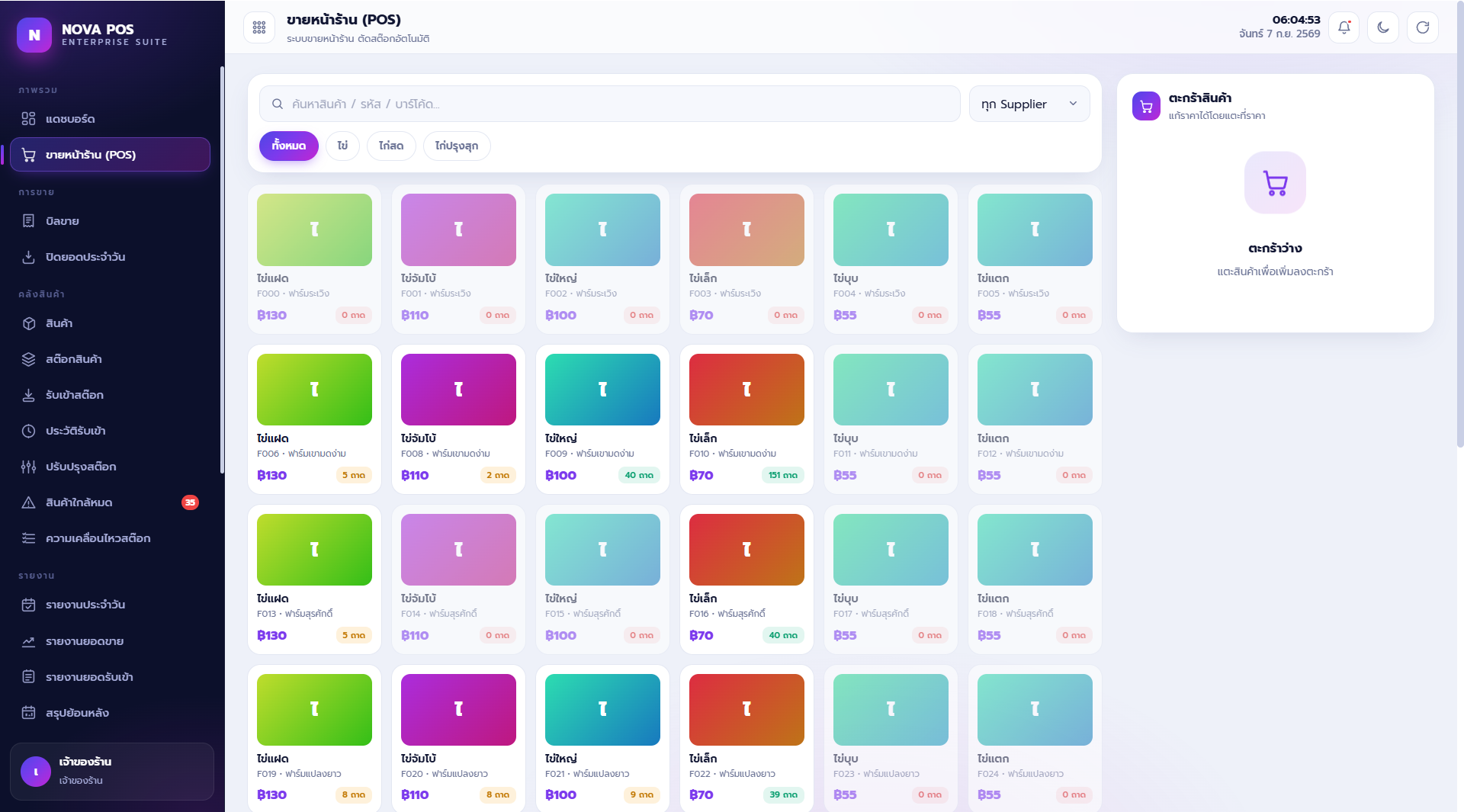Screen dimensions: 1464x812
Task: Open the บิลขาย receipts sidebar item
Action: (x=110, y=221)
